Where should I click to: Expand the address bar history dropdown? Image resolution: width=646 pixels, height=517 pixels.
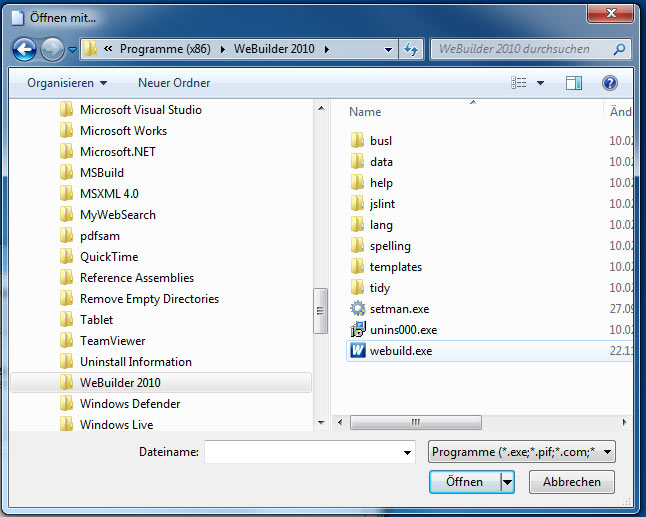388,50
